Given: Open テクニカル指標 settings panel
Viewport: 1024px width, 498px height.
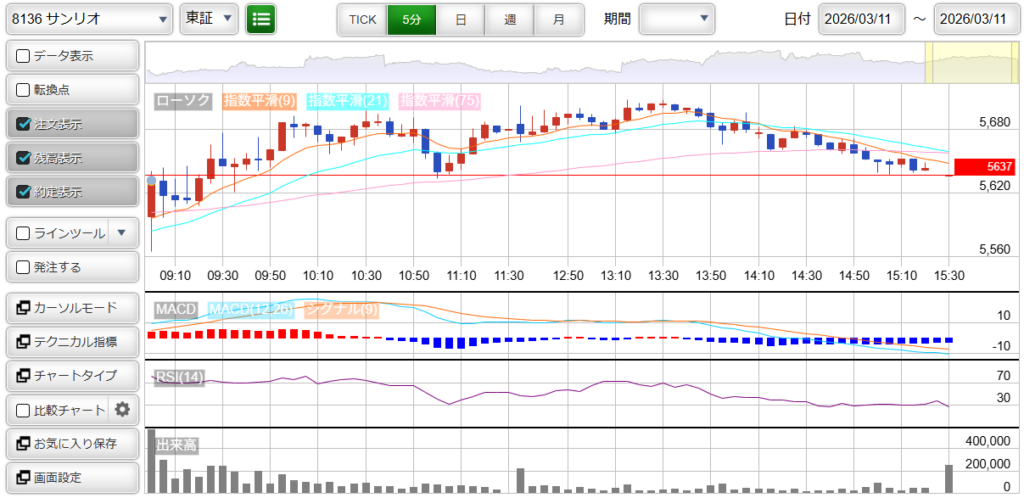Looking at the screenshot, I should coord(70,341).
